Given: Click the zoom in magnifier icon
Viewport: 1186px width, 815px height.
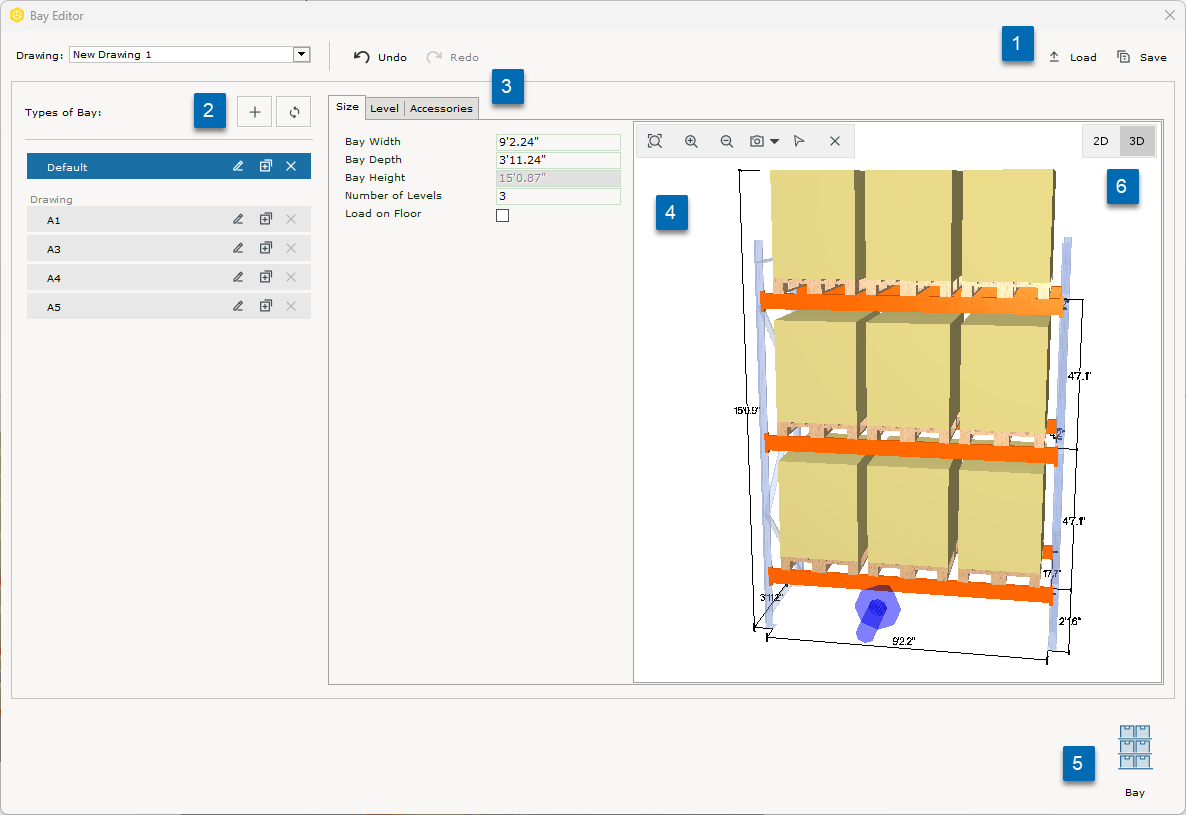Looking at the screenshot, I should coord(691,141).
